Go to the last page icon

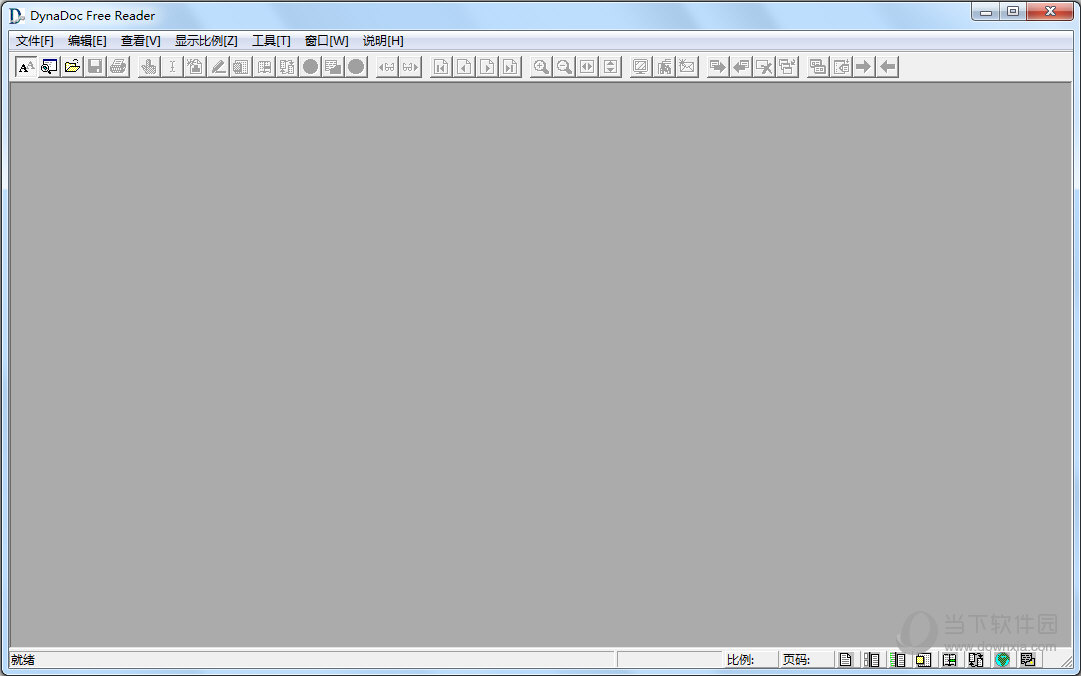pyautogui.click(x=510, y=67)
